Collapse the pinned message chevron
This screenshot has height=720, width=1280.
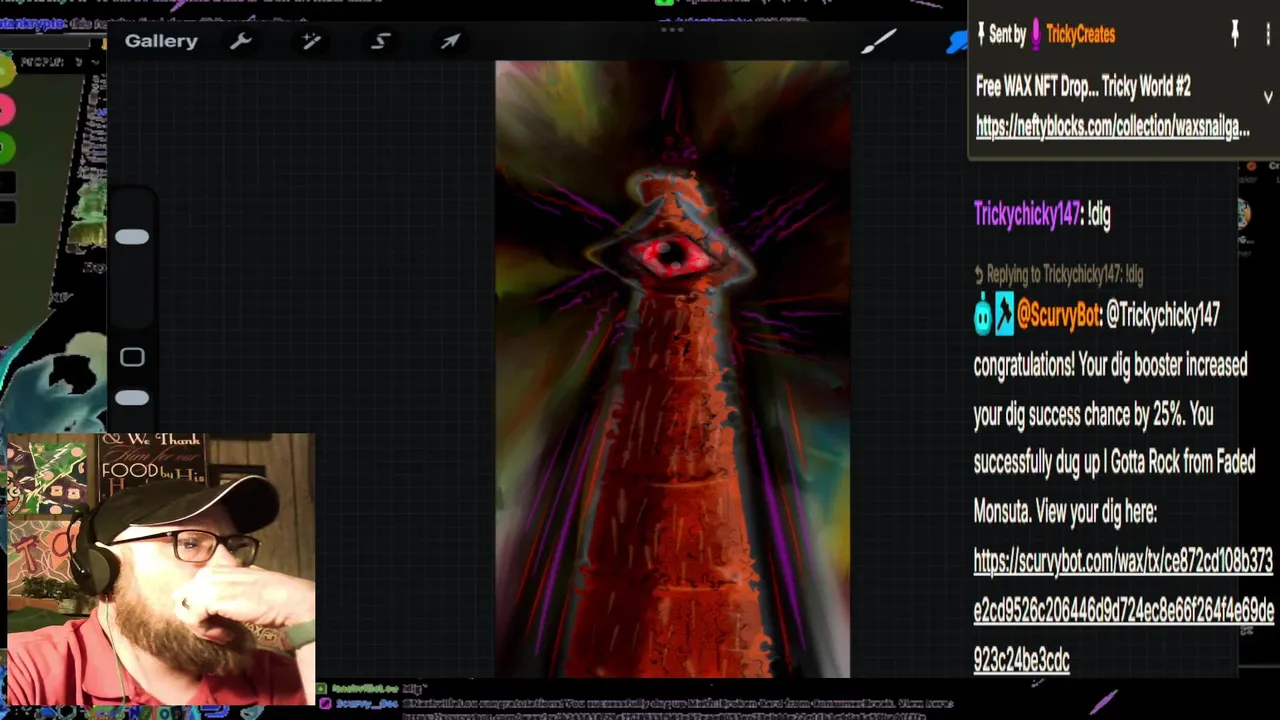tap(1268, 97)
